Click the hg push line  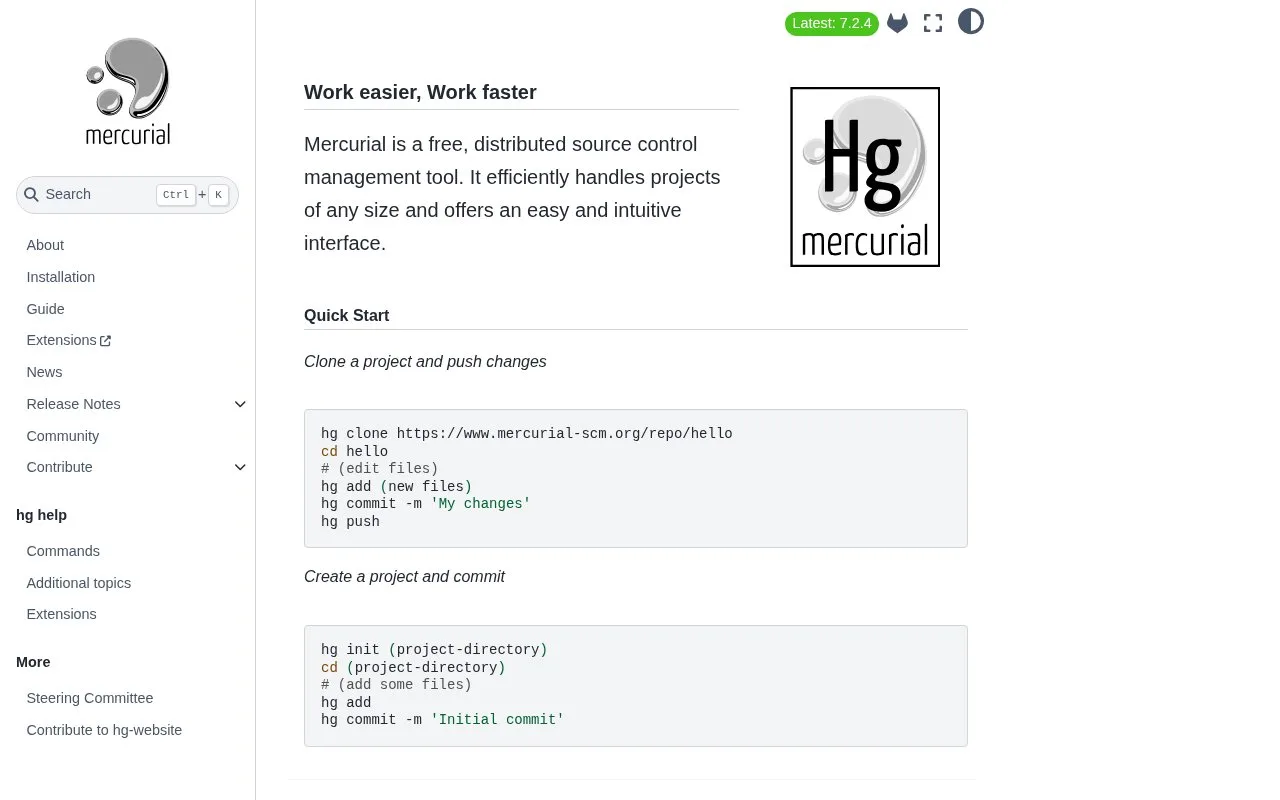[x=350, y=522]
